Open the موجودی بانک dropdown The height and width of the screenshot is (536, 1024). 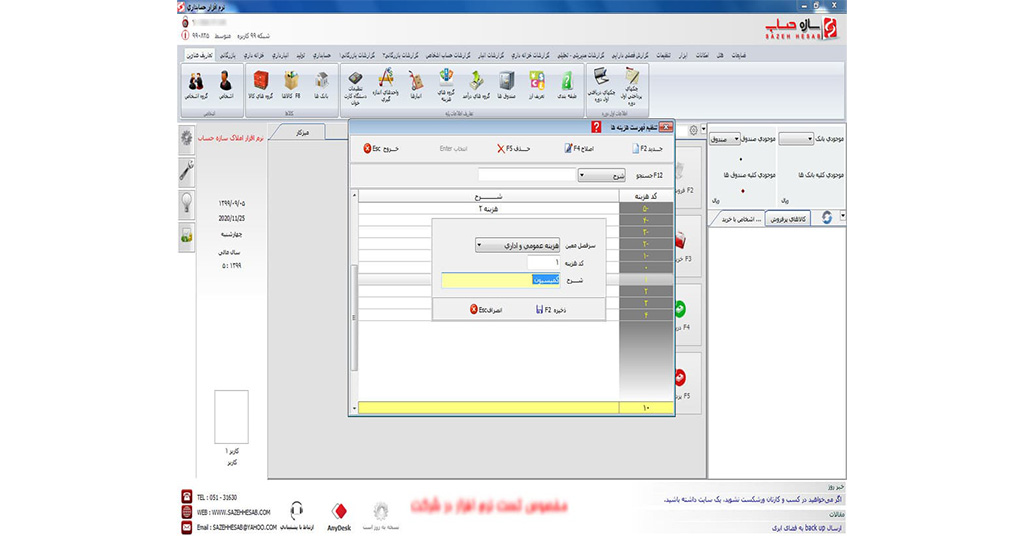click(809, 139)
